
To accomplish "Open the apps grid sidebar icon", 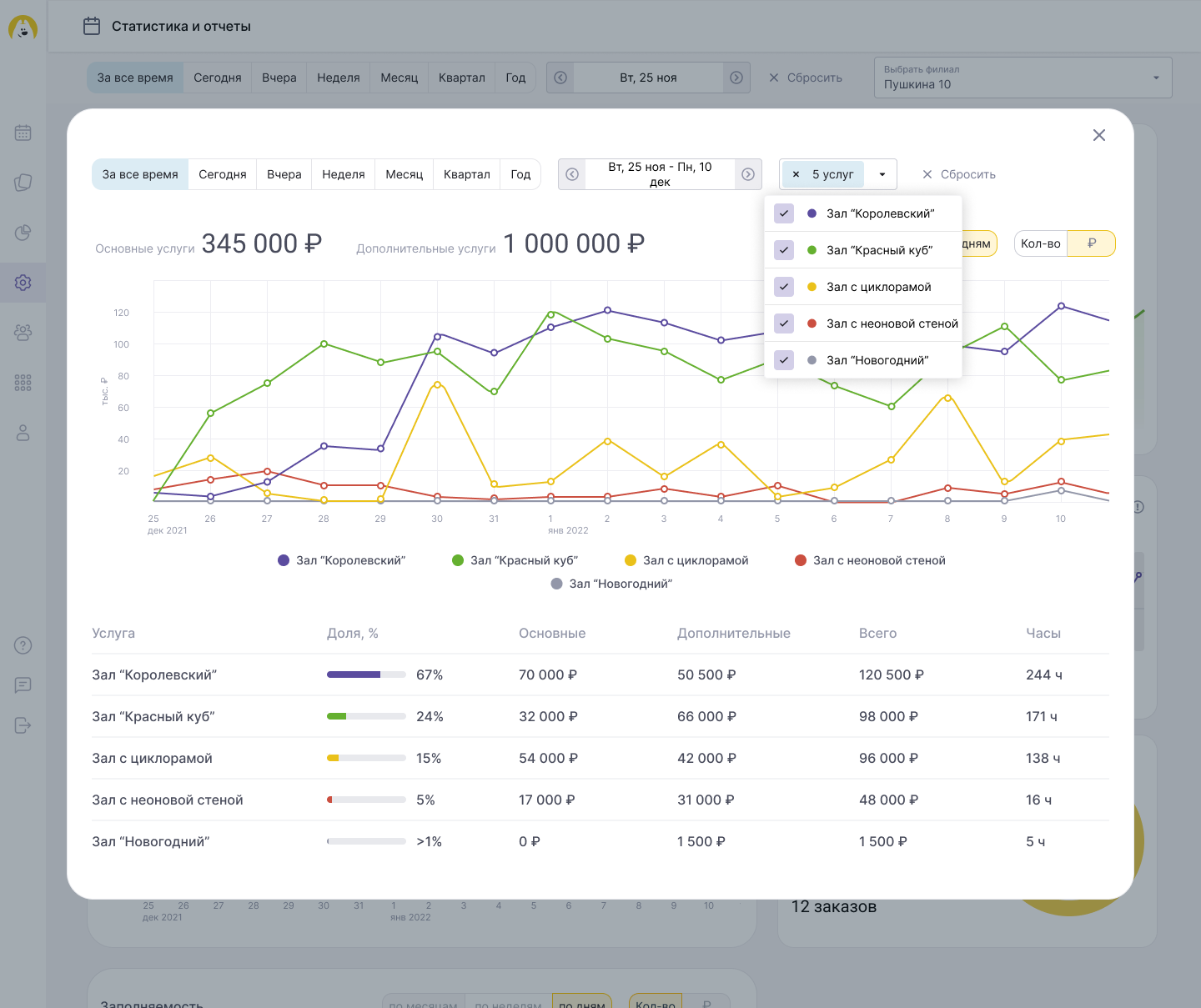I will [23, 383].
